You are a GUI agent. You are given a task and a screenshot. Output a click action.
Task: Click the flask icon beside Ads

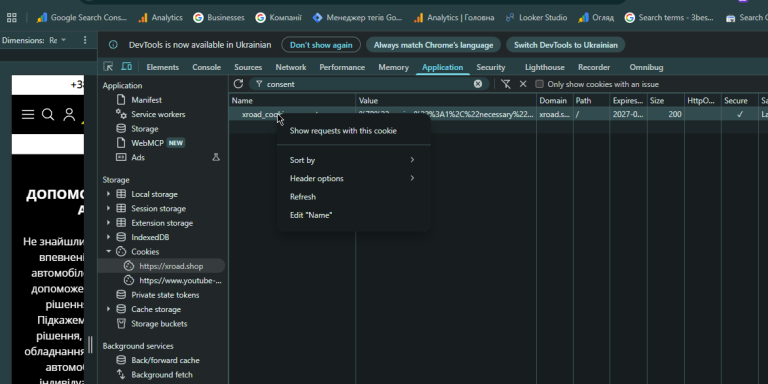click(x=216, y=157)
